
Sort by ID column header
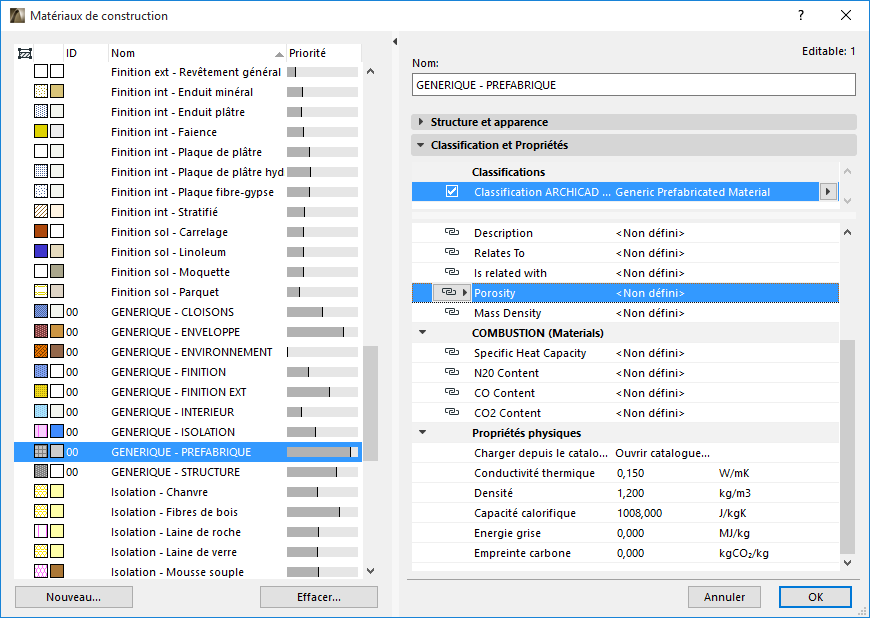86,53
